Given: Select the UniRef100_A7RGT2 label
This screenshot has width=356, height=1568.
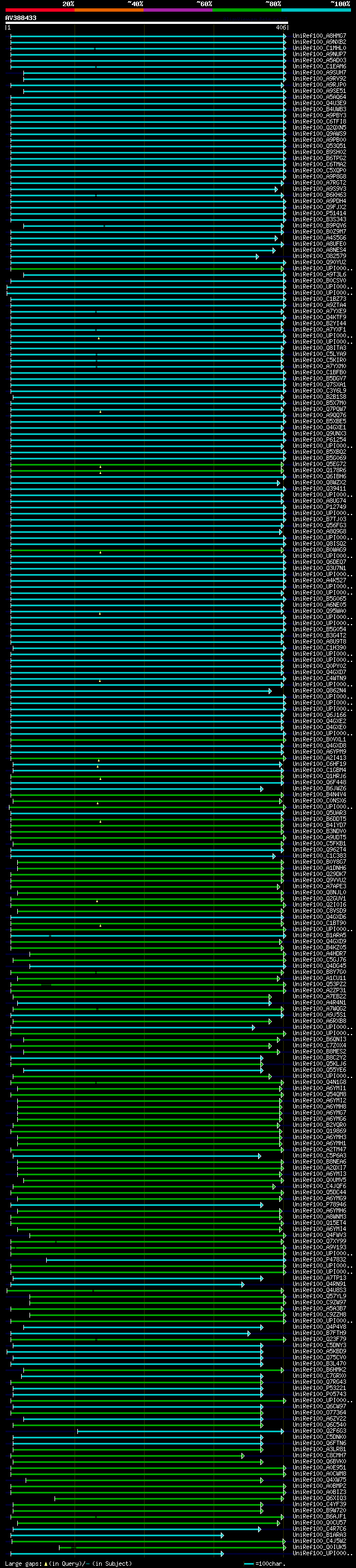Looking at the screenshot, I should click(x=319, y=182).
